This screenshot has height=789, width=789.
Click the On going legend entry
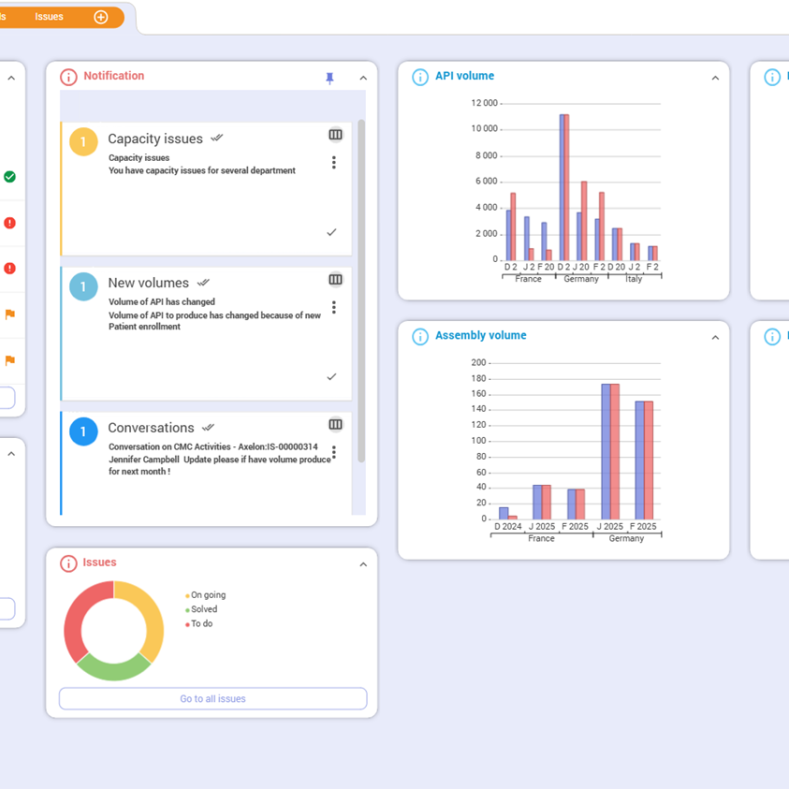tap(207, 595)
